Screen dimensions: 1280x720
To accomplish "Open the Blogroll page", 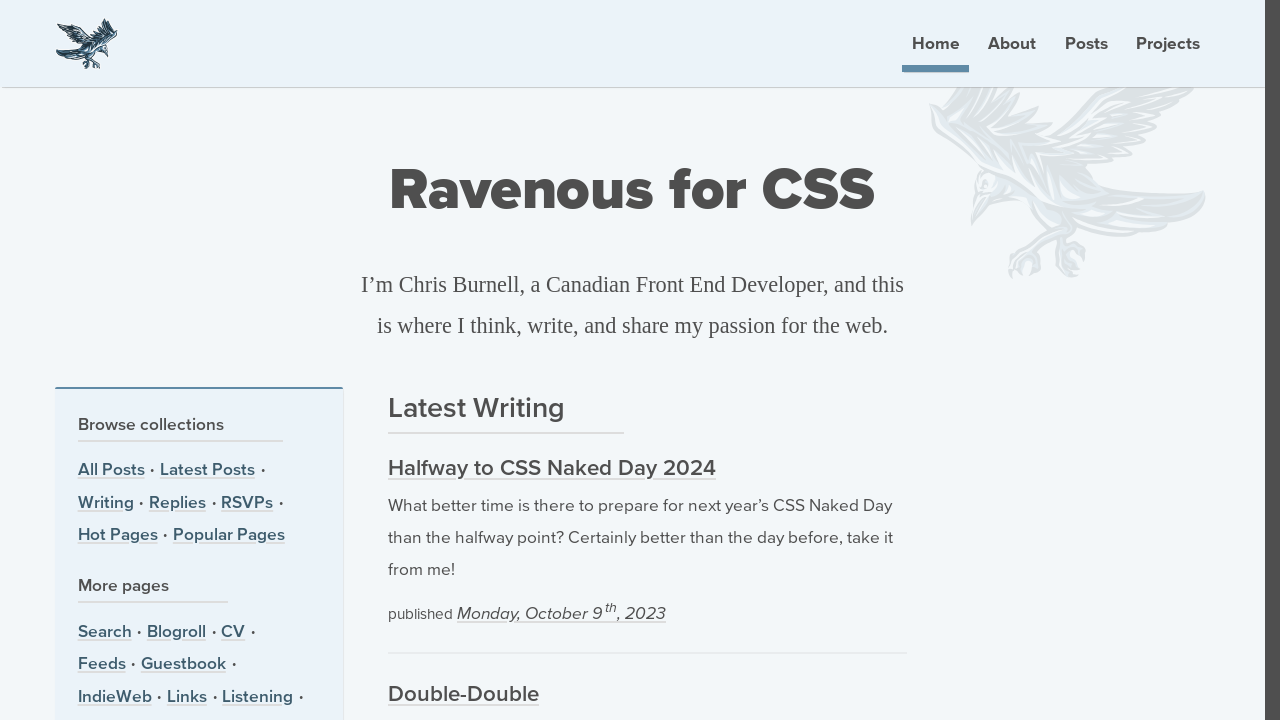I will tap(176, 631).
